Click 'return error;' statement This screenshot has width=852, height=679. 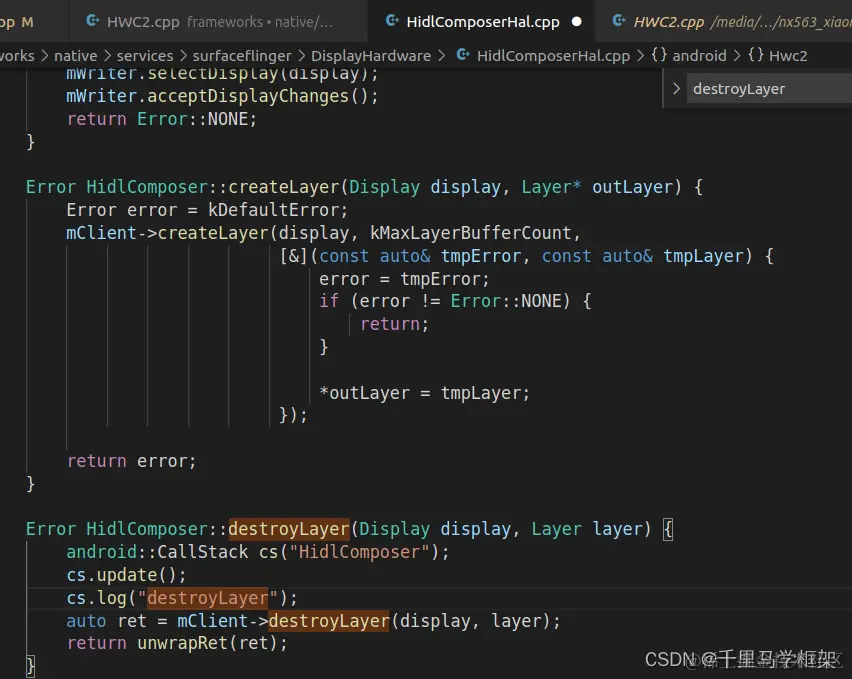131,461
